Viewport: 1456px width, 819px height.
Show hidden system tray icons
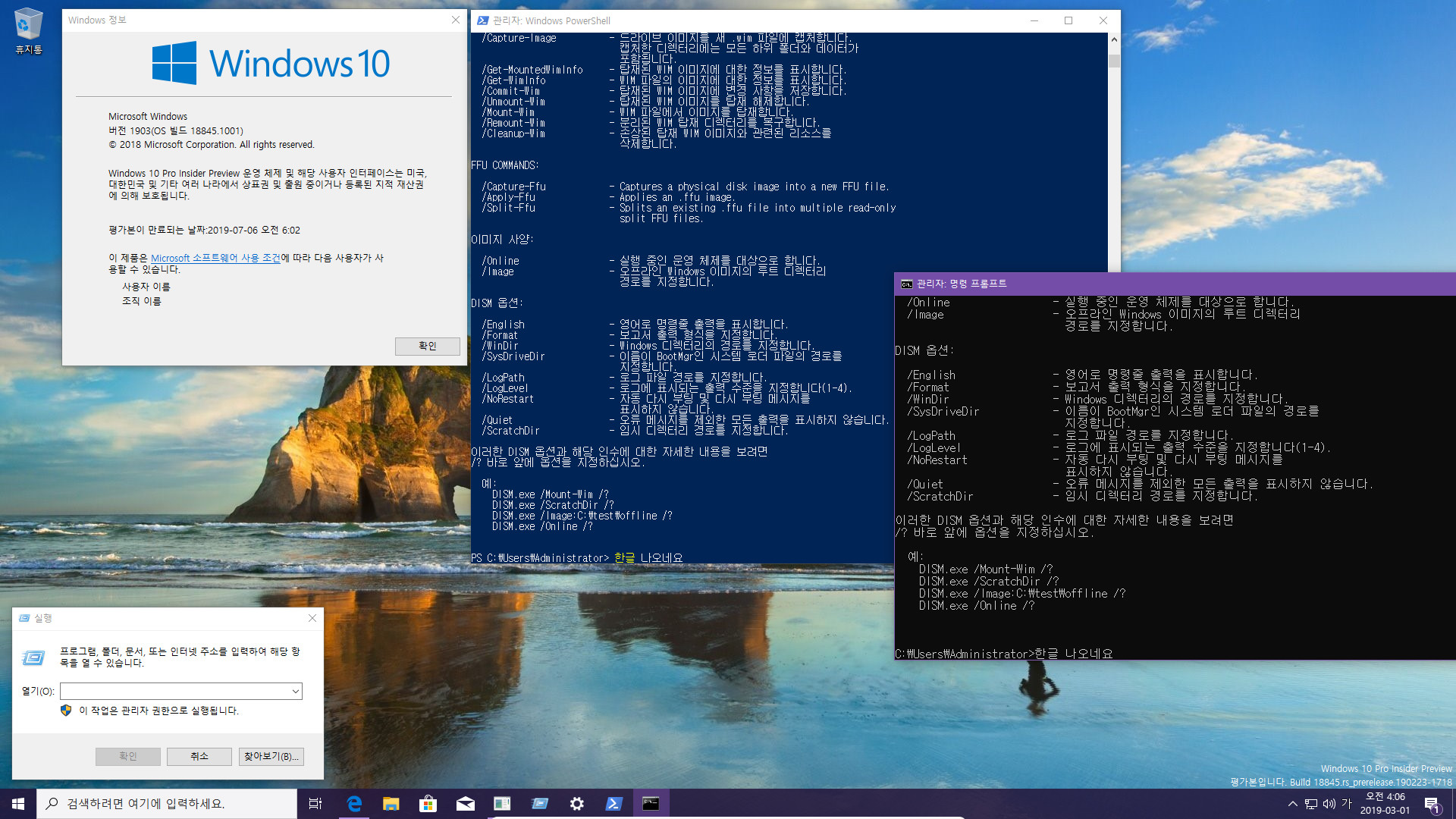1292,804
